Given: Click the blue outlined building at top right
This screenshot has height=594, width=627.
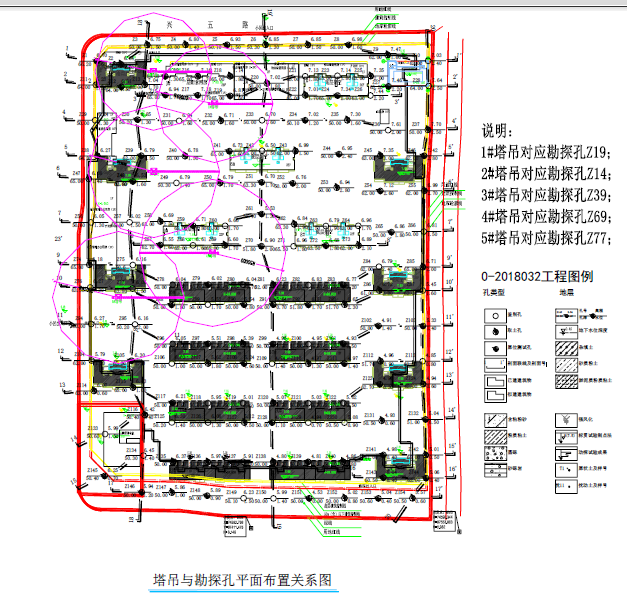Looking at the screenshot, I should [x=407, y=75].
